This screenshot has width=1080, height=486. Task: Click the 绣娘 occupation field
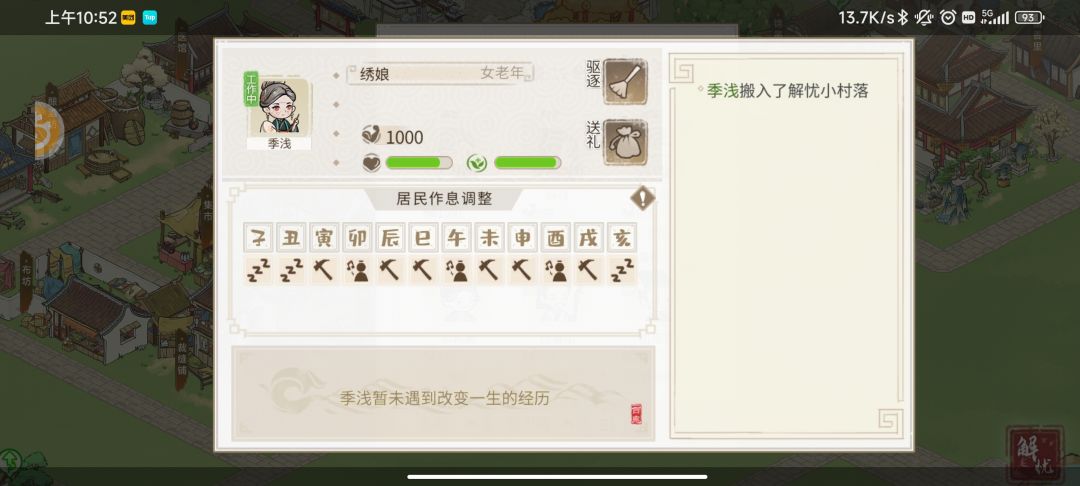(x=439, y=74)
